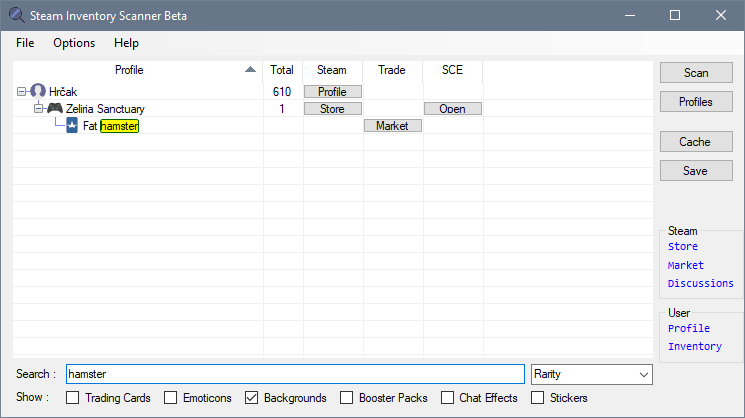Screen dimensions: 745x418
Task: Click the Cache button
Action: (x=696, y=142)
